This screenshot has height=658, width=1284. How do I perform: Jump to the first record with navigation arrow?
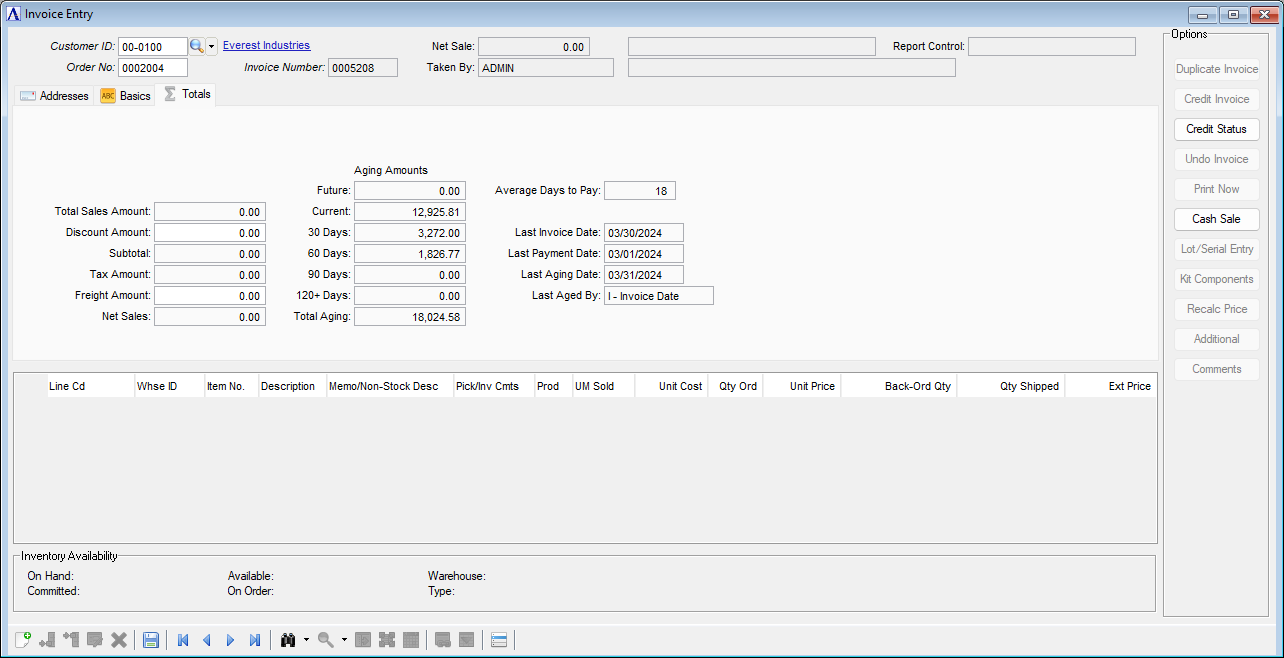coord(183,640)
